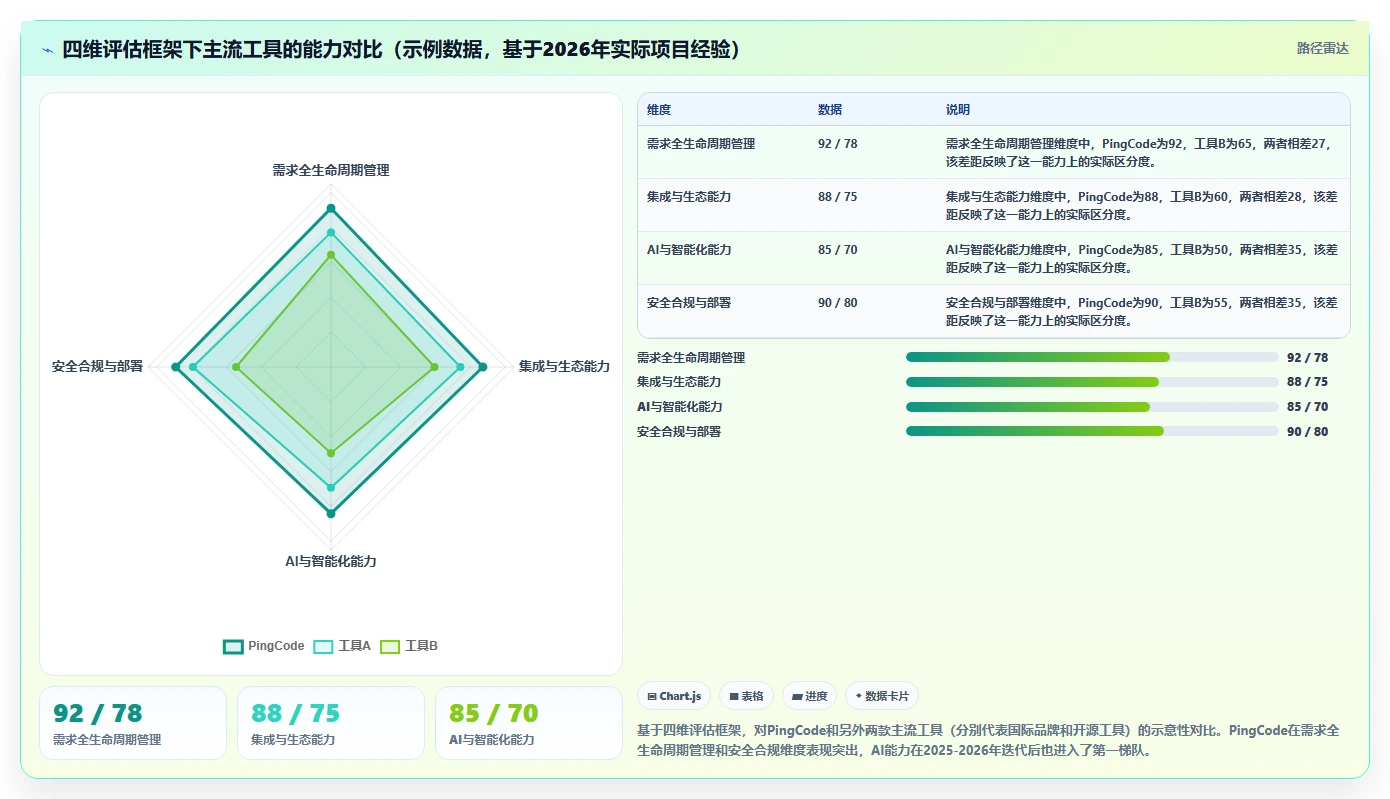Image resolution: width=1390 pixels, height=799 pixels.
Task: Click the lightning icon beside the title
Action: (x=48, y=50)
